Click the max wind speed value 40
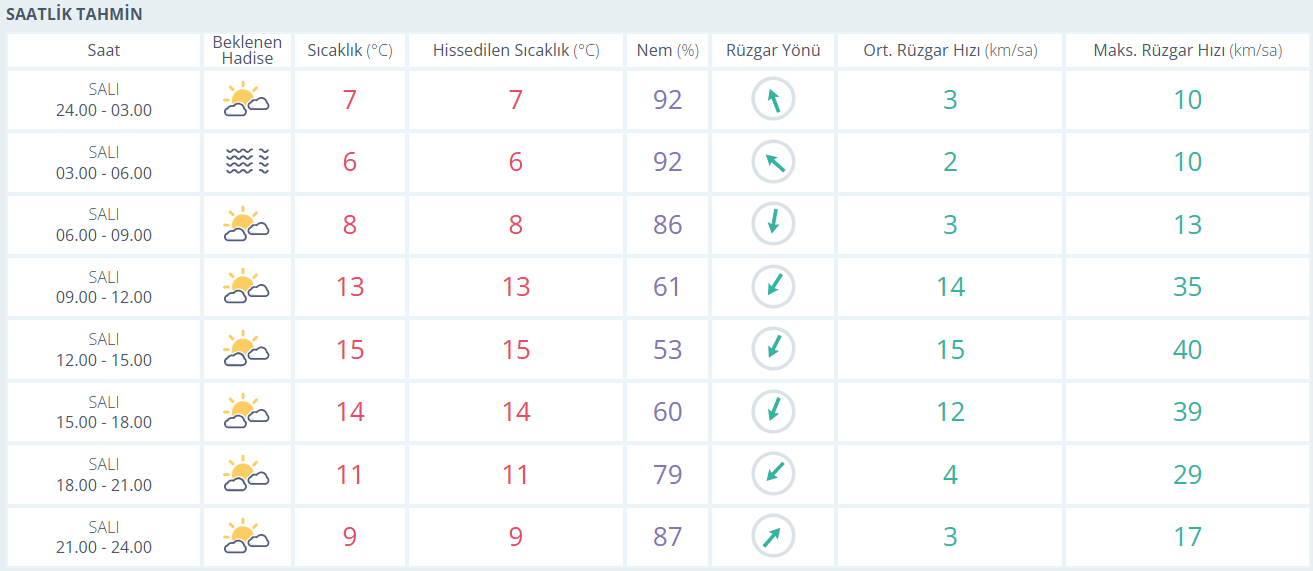The height and width of the screenshot is (571, 1313). pyautogui.click(x=1187, y=349)
